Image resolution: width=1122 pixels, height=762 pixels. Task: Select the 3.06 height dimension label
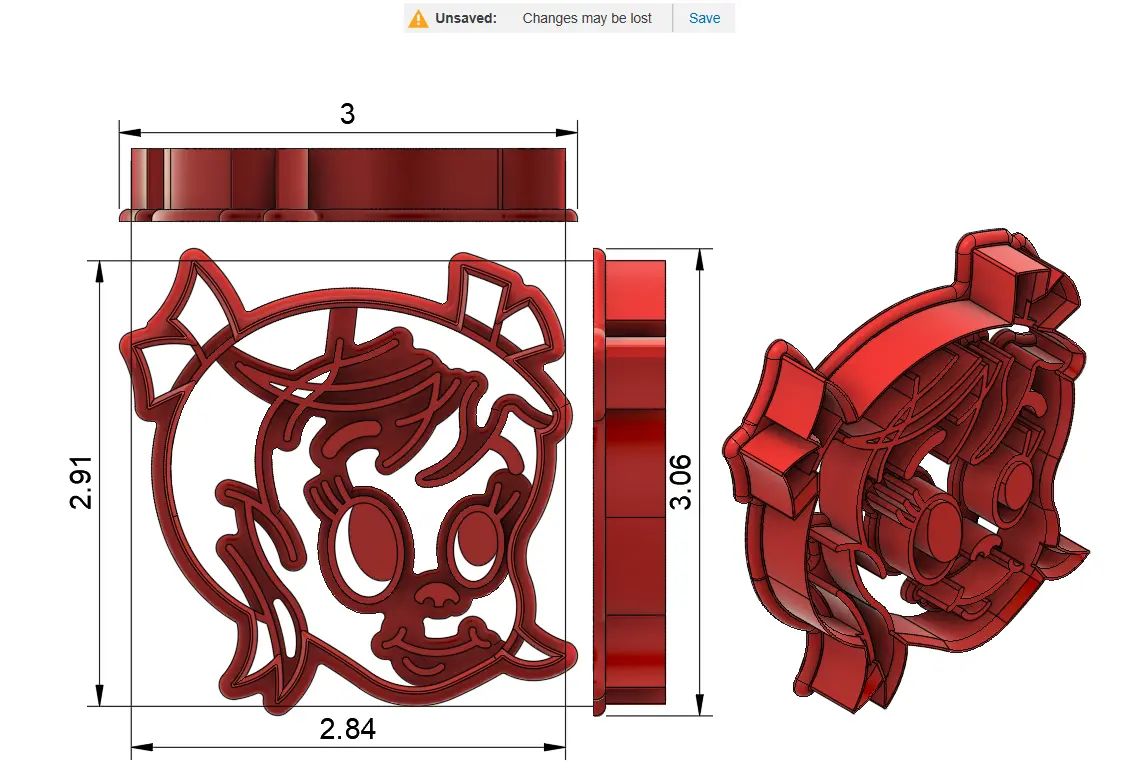tap(680, 482)
